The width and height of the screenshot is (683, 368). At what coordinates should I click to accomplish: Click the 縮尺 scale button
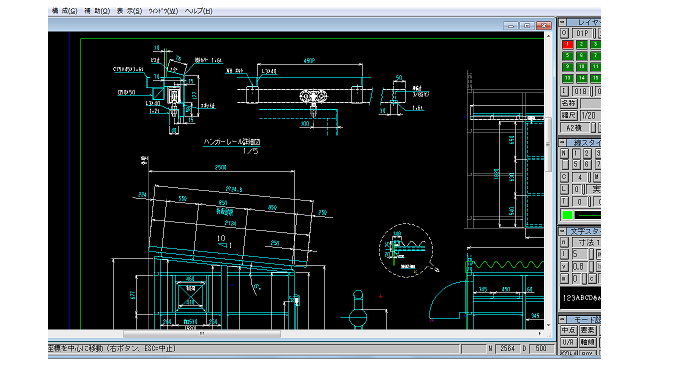568,115
